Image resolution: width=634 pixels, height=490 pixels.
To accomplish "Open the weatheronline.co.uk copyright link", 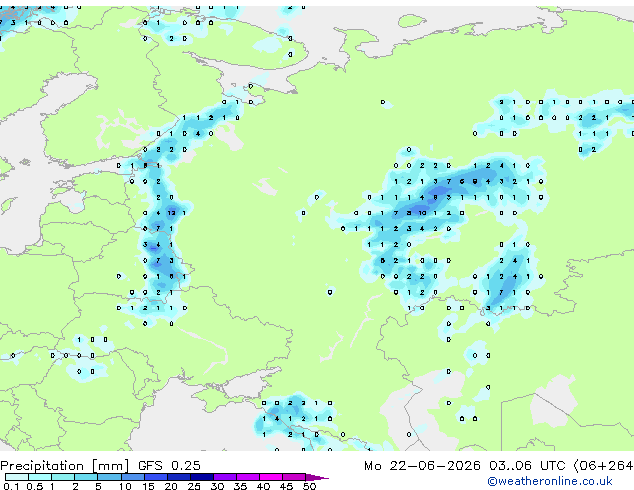I will tap(550, 481).
